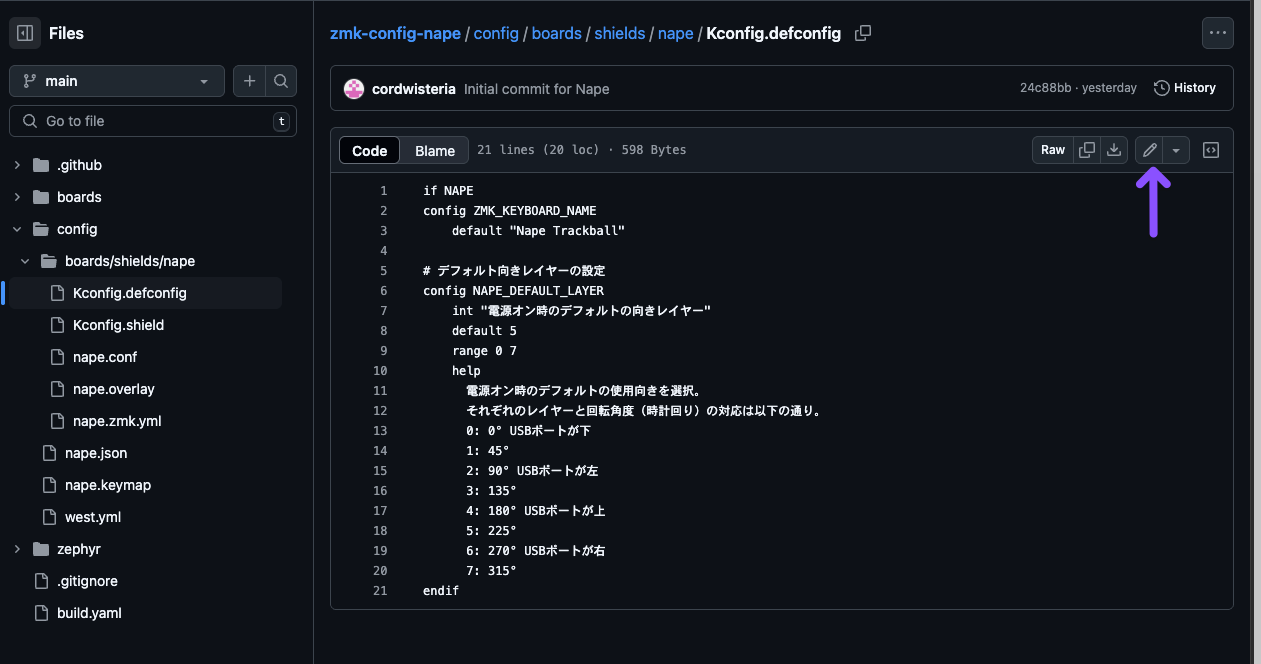This screenshot has height=664, width=1261.
Task: Select line number 6 in the code
Action: (383, 291)
